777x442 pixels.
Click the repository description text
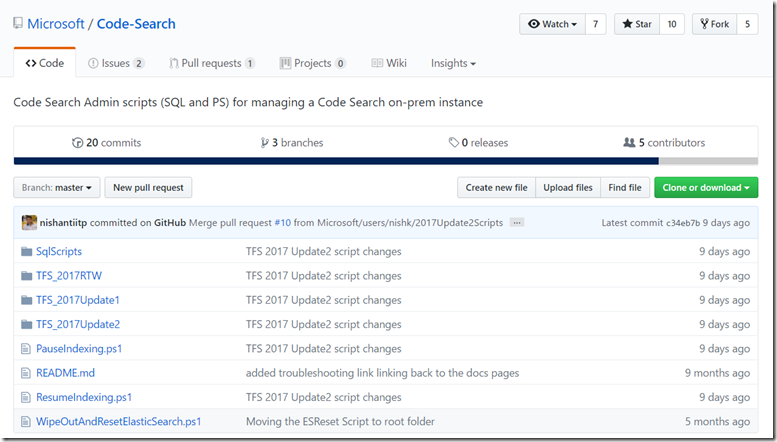coord(248,103)
